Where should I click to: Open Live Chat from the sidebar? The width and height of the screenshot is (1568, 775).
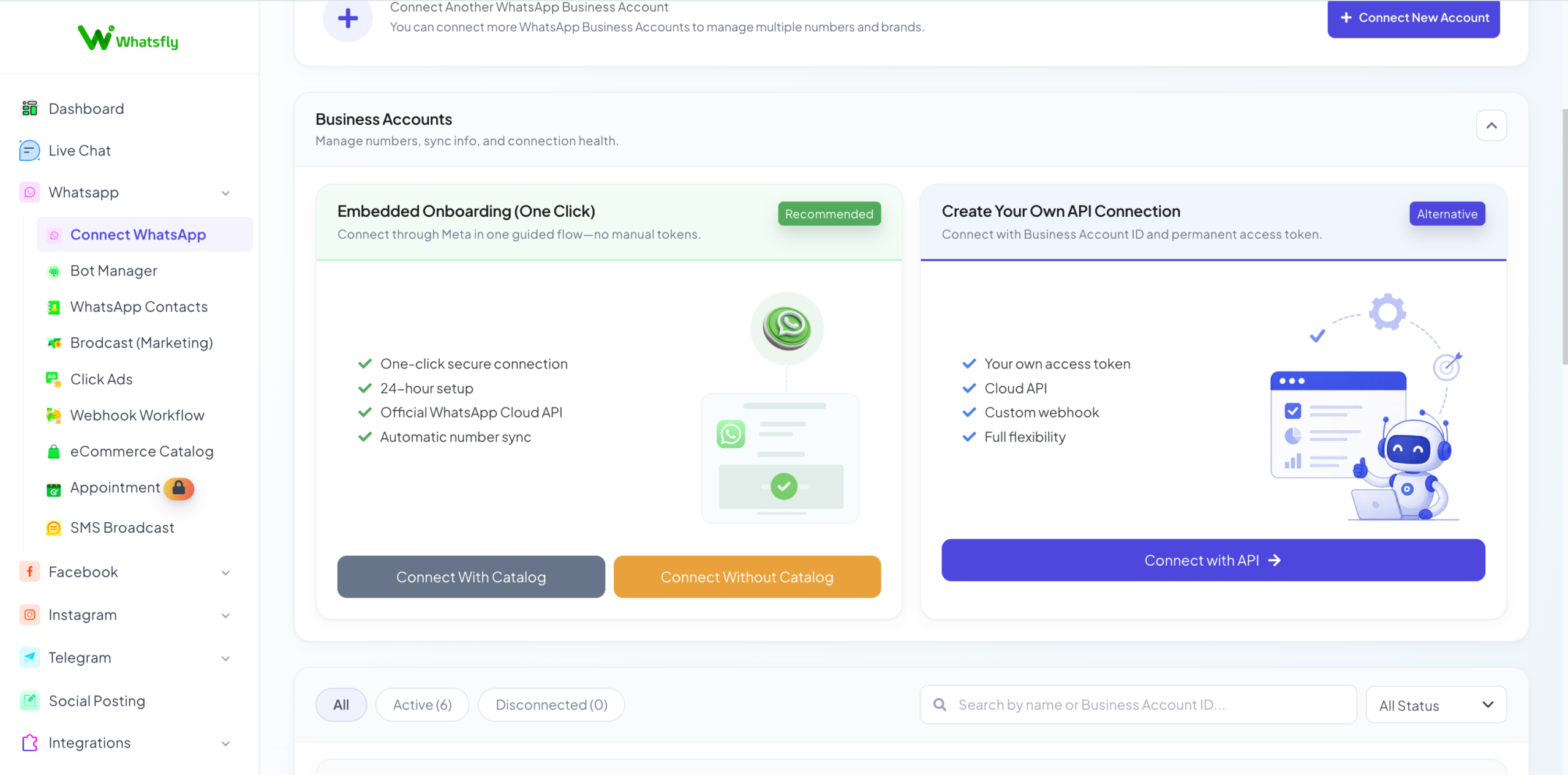(80, 150)
